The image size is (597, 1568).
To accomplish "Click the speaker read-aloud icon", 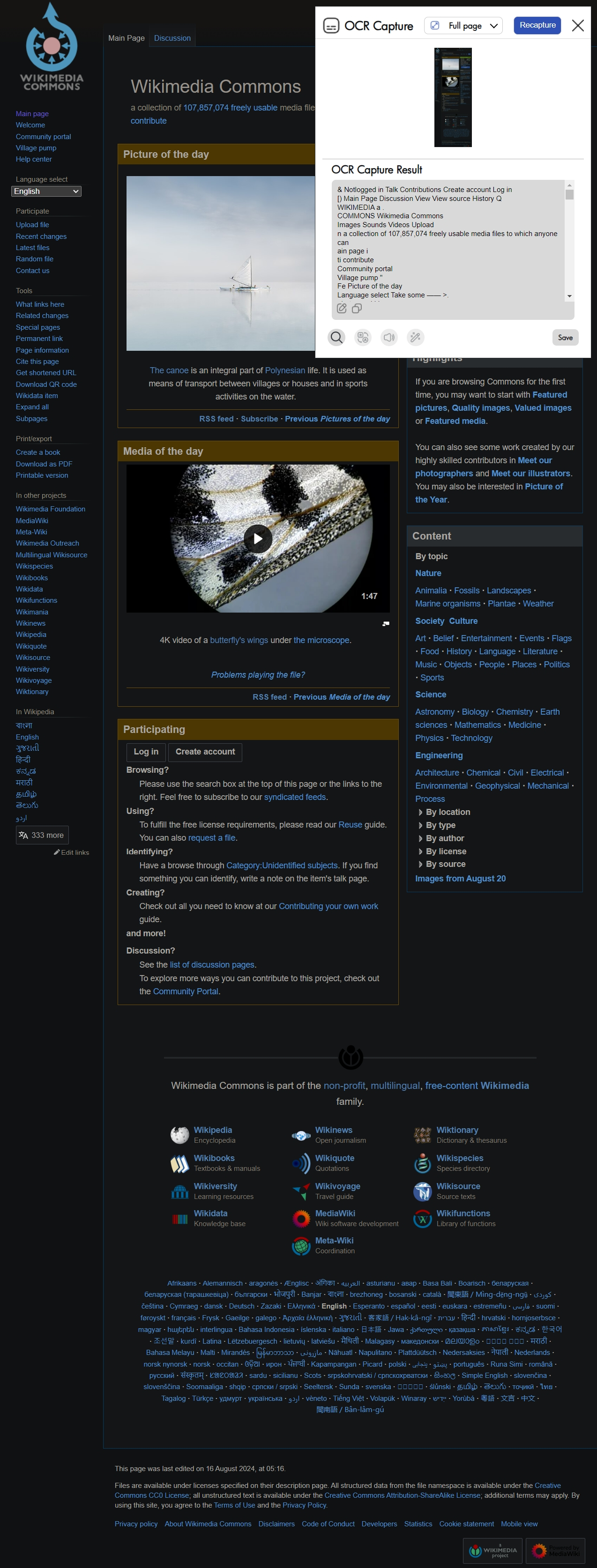I will [x=389, y=337].
